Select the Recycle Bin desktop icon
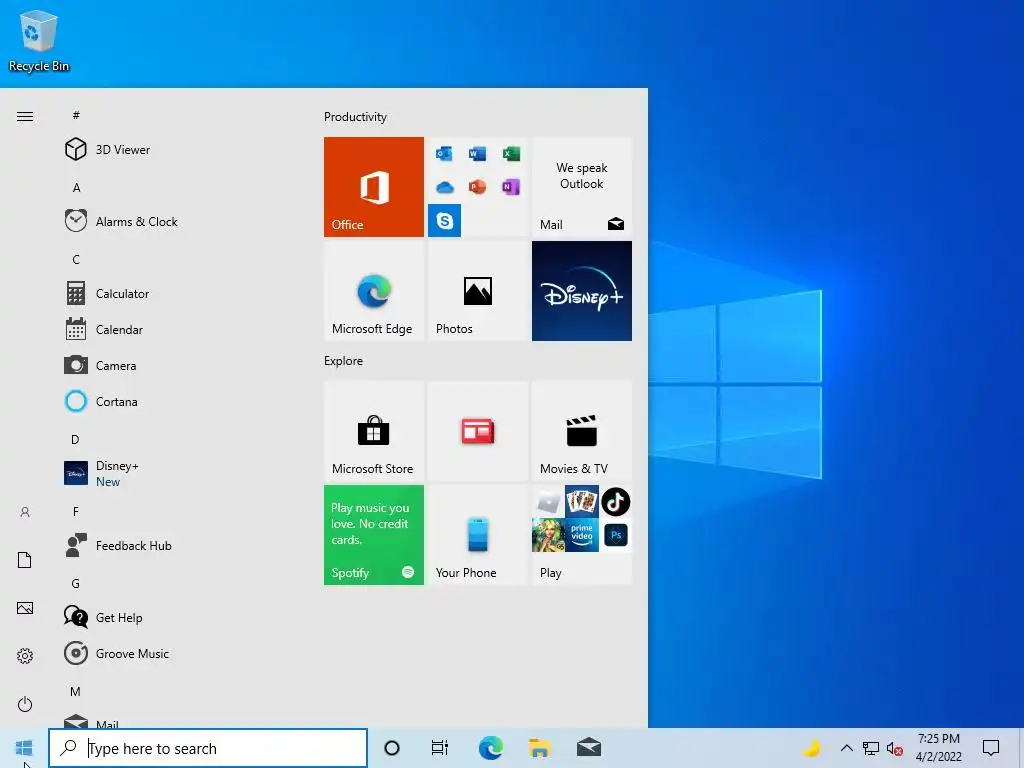Image resolution: width=1024 pixels, height=768 pixels. coord(39,40)
